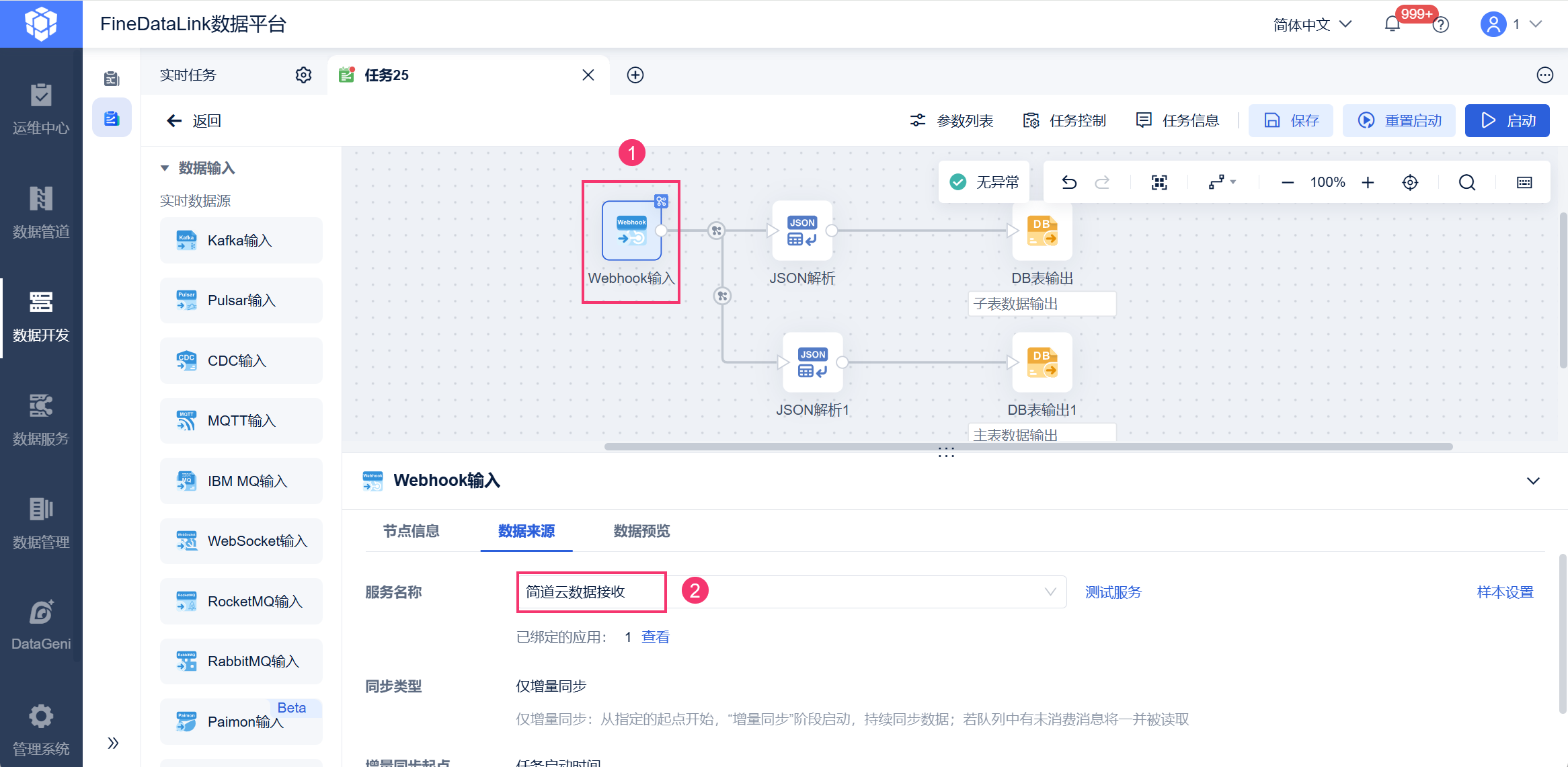
Task: Open the user account menu
Action: pyautogui.click(x=1510, y=24)
